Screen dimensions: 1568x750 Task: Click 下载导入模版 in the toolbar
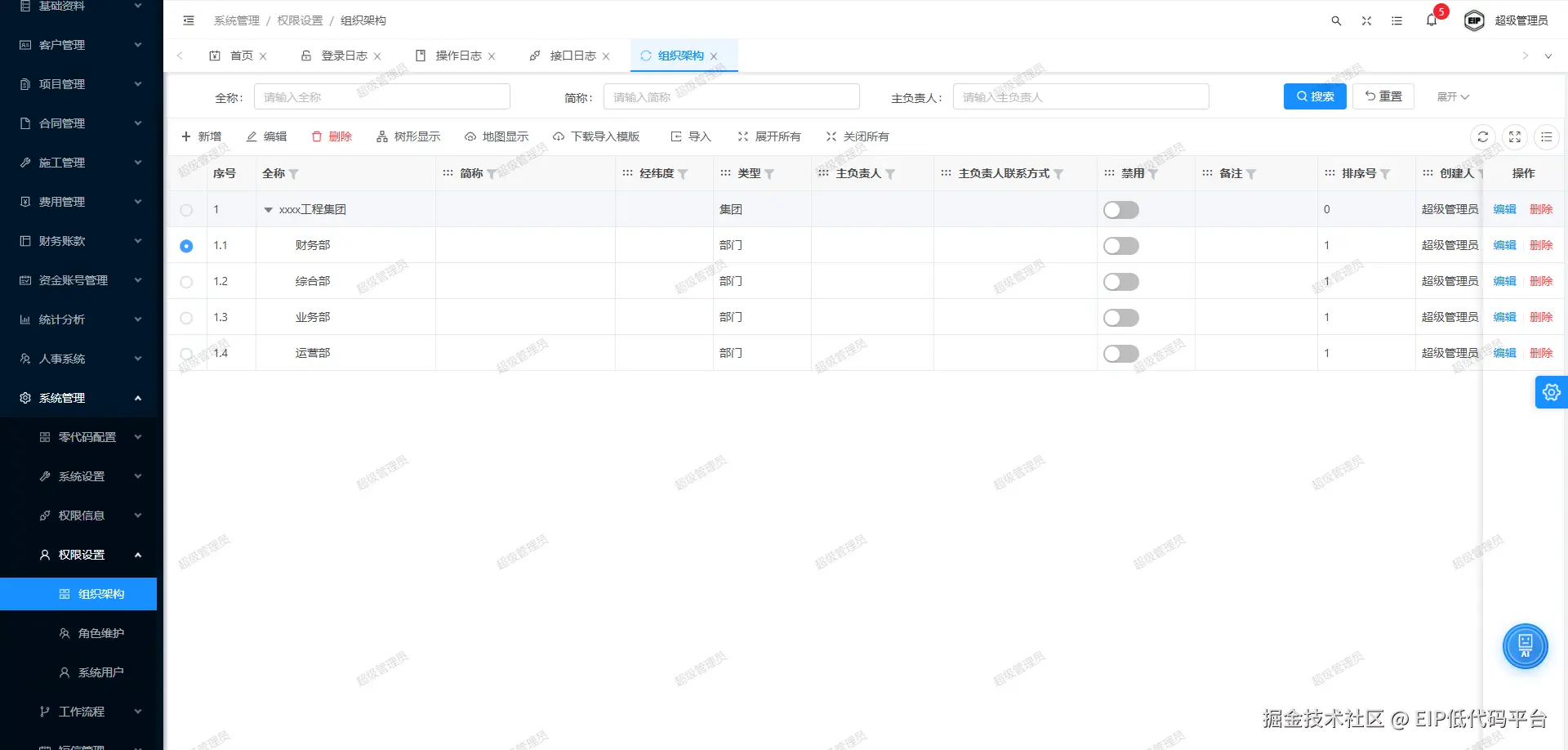(596, 136)
